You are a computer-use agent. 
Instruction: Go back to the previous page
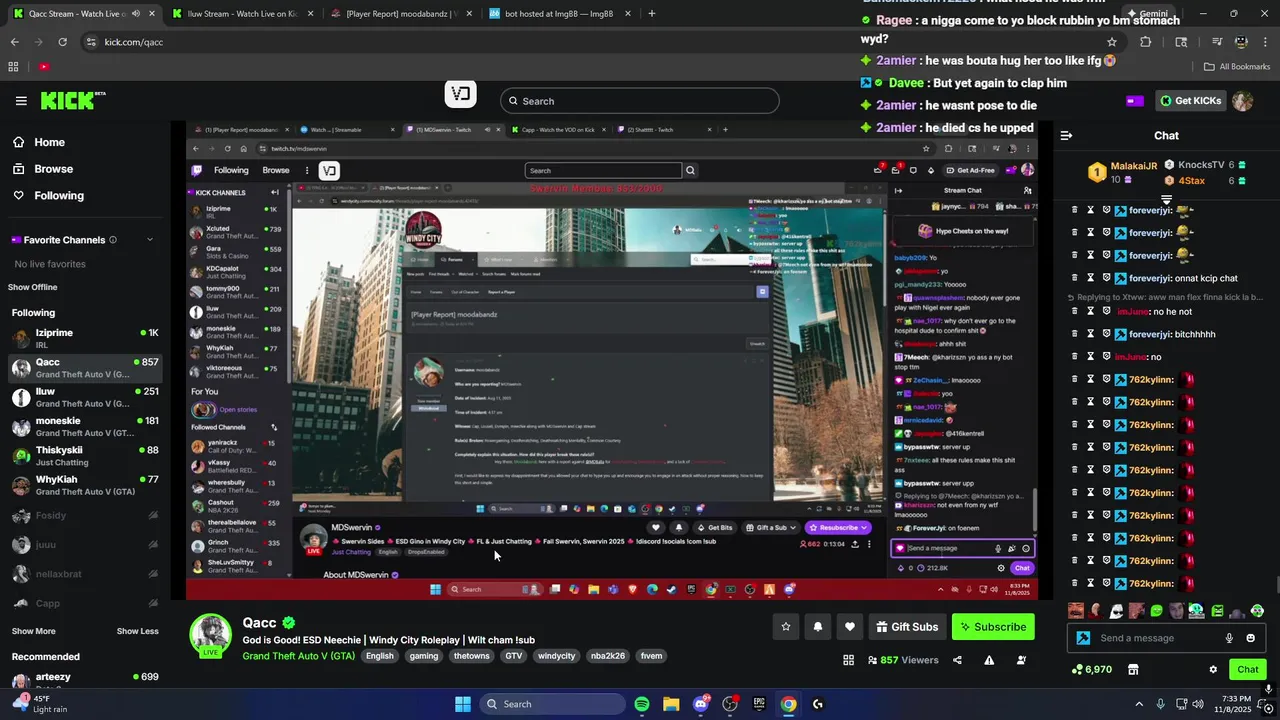(14, 42)
